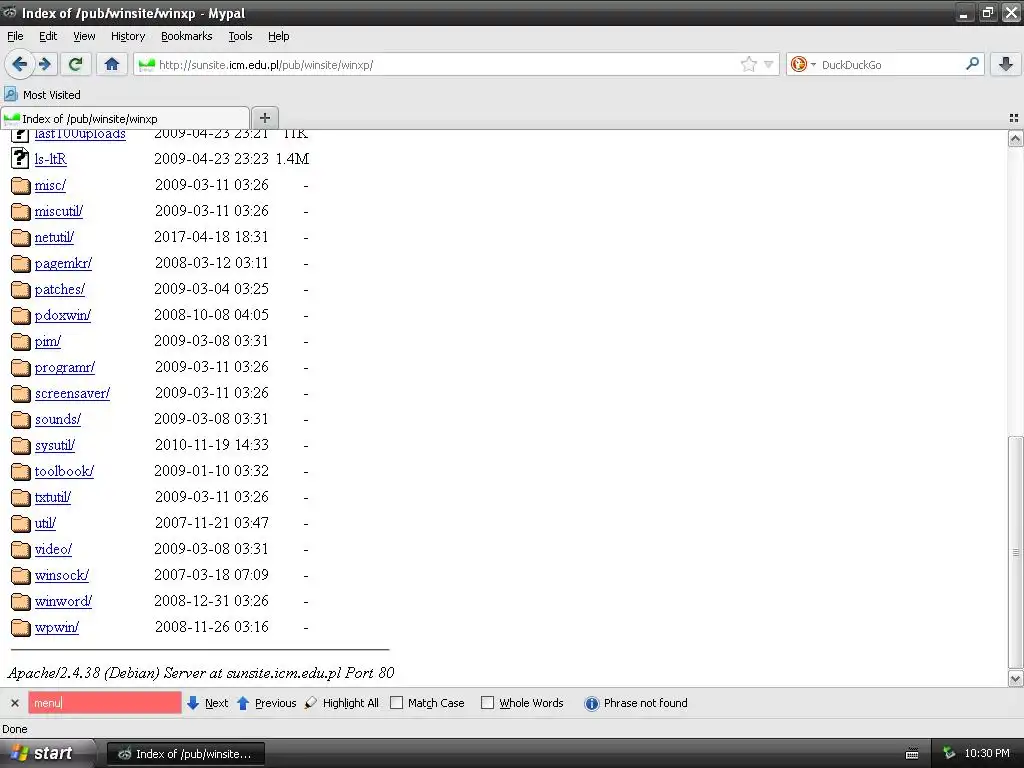Click the 10:30 PM clock in the tray
This screenshot has width=1024, height=768.
[987, 753]
